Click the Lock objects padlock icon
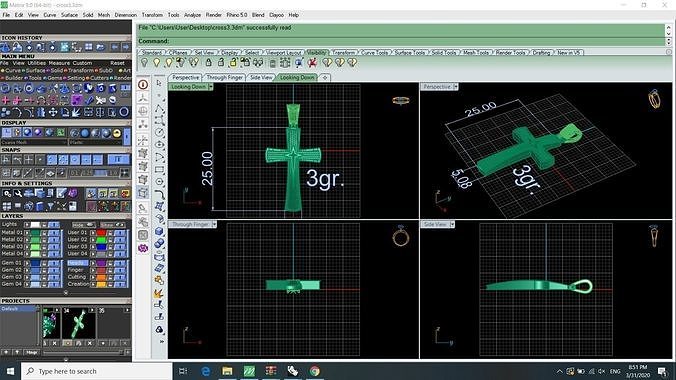This screenshot has height=380, width=676. (209, 63)
